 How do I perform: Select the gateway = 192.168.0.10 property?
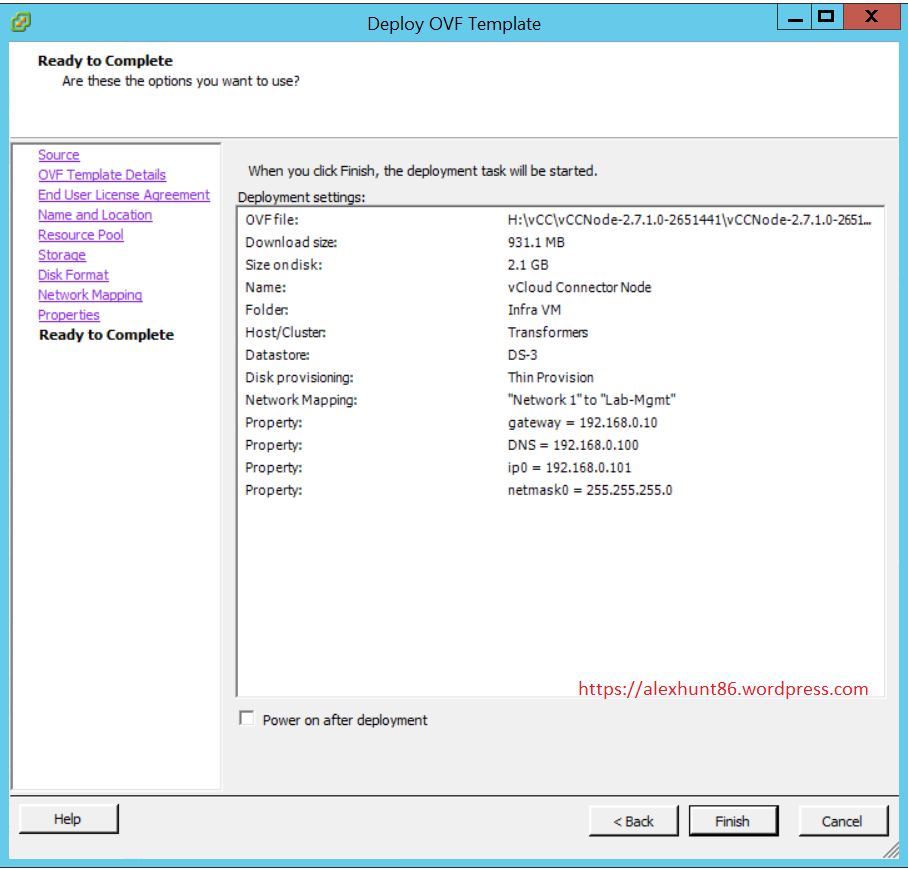pyautogui.click(x=583, y=423)
